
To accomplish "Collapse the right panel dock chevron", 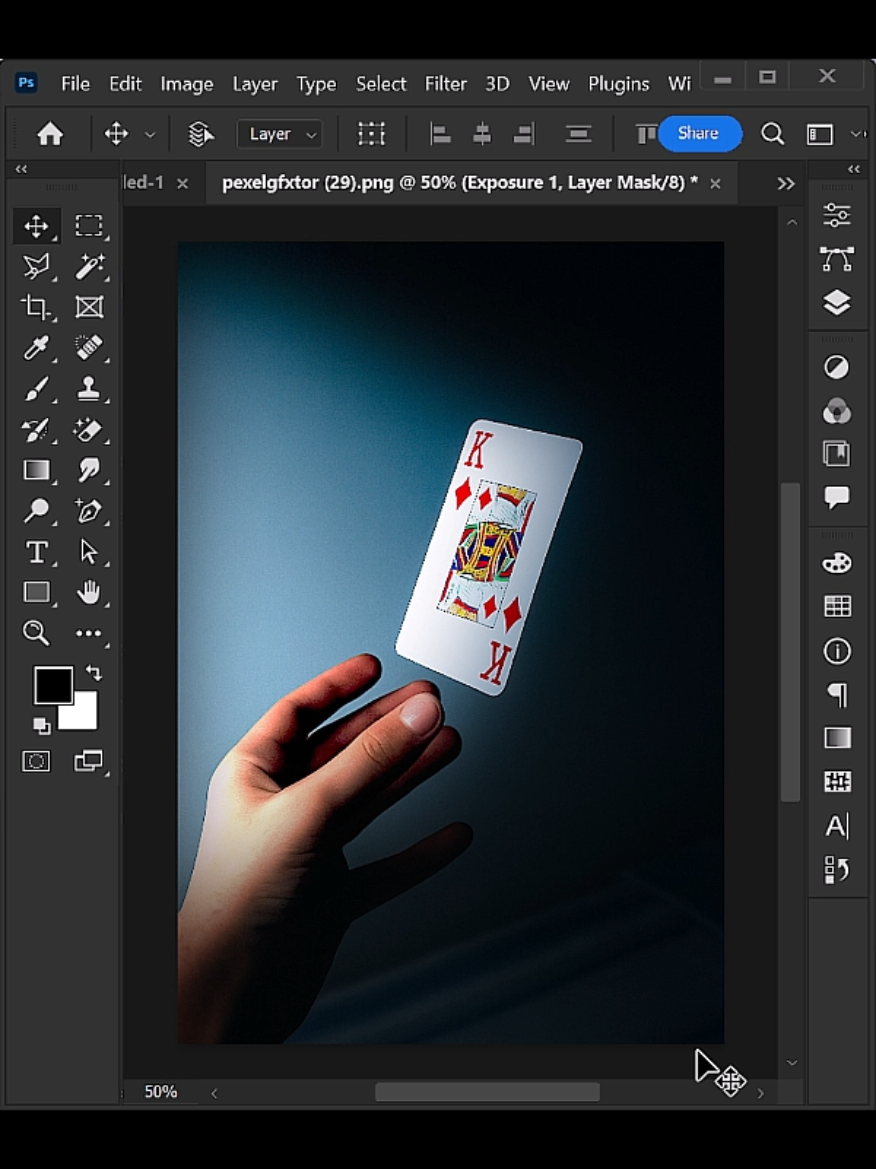I will coord(852,169).
